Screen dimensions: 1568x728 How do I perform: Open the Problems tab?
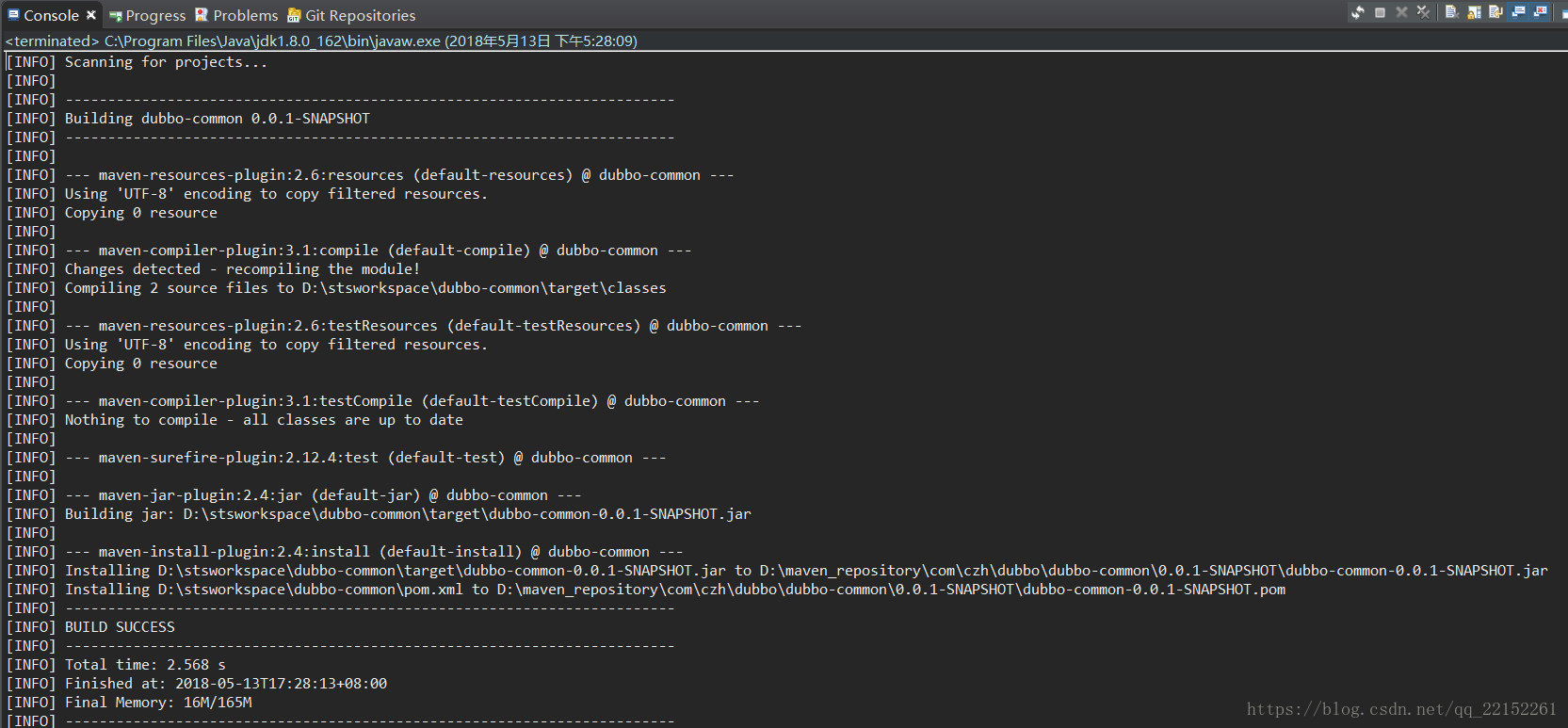point(236,15)
